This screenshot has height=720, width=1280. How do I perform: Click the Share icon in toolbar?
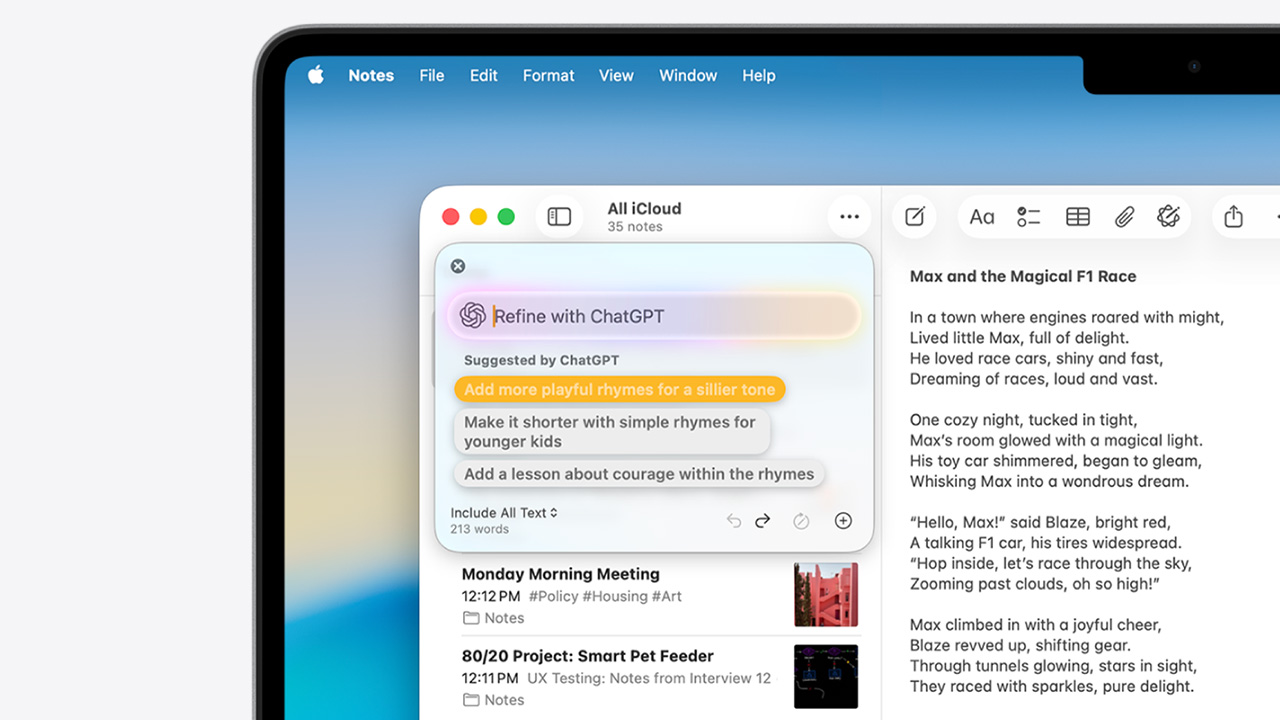click(1233, 217)
